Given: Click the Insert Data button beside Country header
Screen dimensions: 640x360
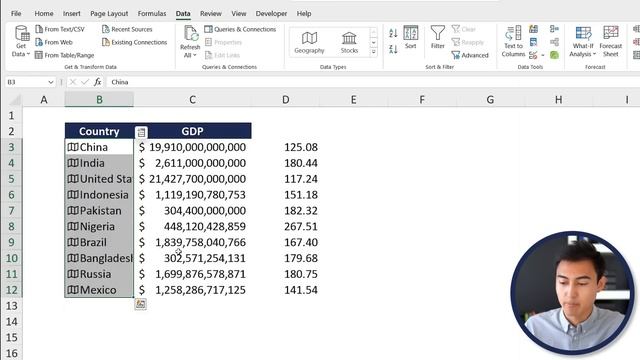Looking at the screenshot, I should click(141, 132).
